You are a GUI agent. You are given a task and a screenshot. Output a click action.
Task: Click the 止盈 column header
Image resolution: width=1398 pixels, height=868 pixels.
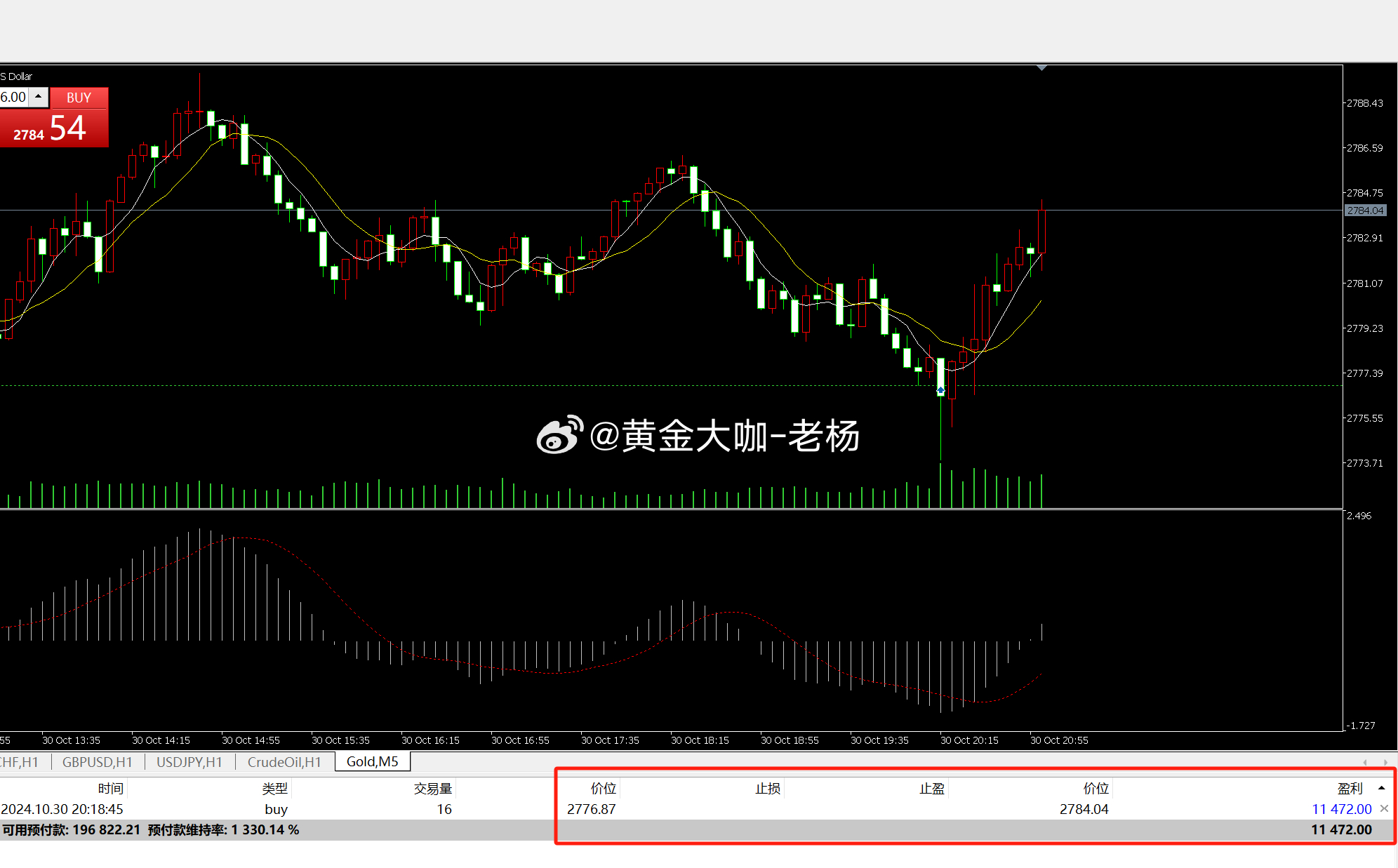point(932,789)
